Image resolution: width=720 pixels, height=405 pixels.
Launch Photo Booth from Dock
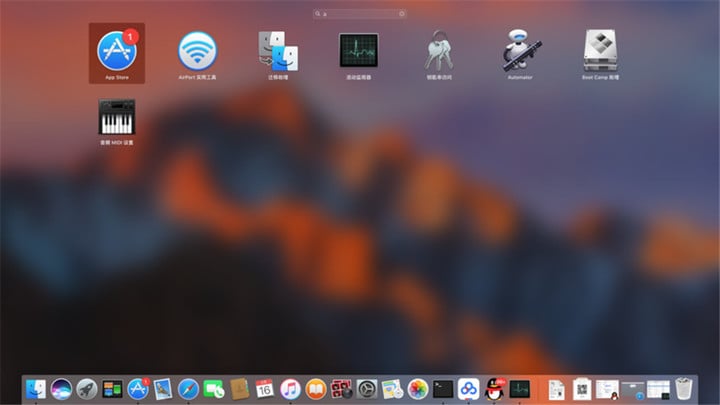tap(341, 389)
